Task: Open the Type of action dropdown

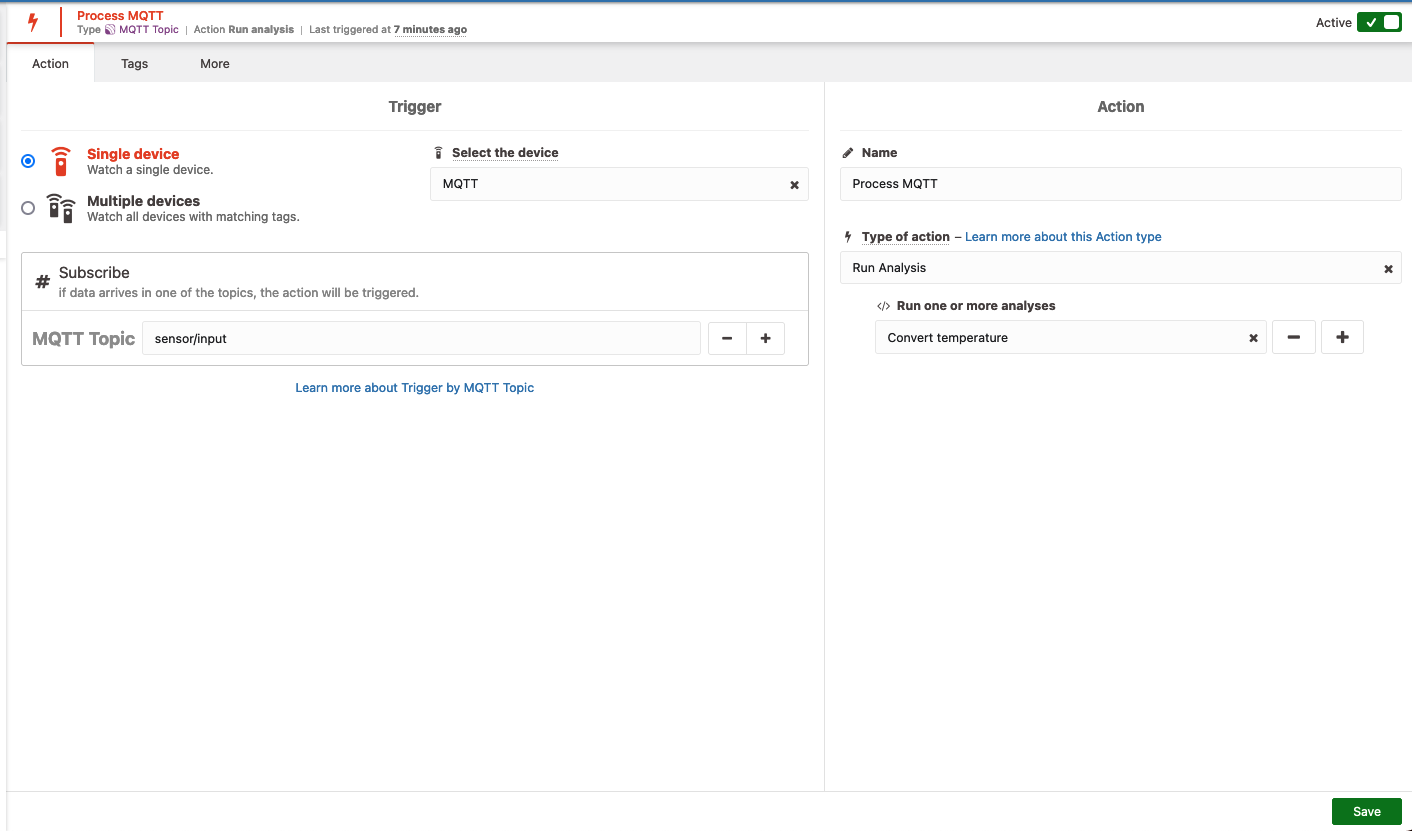Action: tap(1120, 268)
